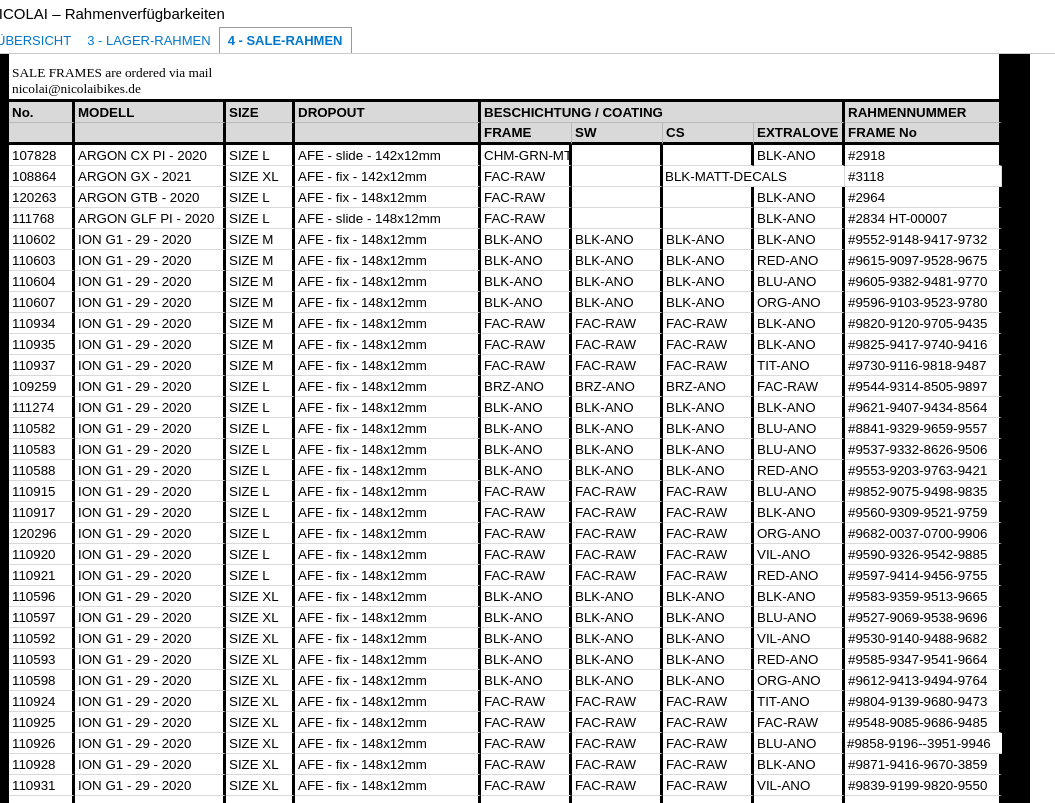Switch to the 3 - LAGER-RAHMEN tab
The height and width of the screenshot is (803, 1055).
[148, 41]
